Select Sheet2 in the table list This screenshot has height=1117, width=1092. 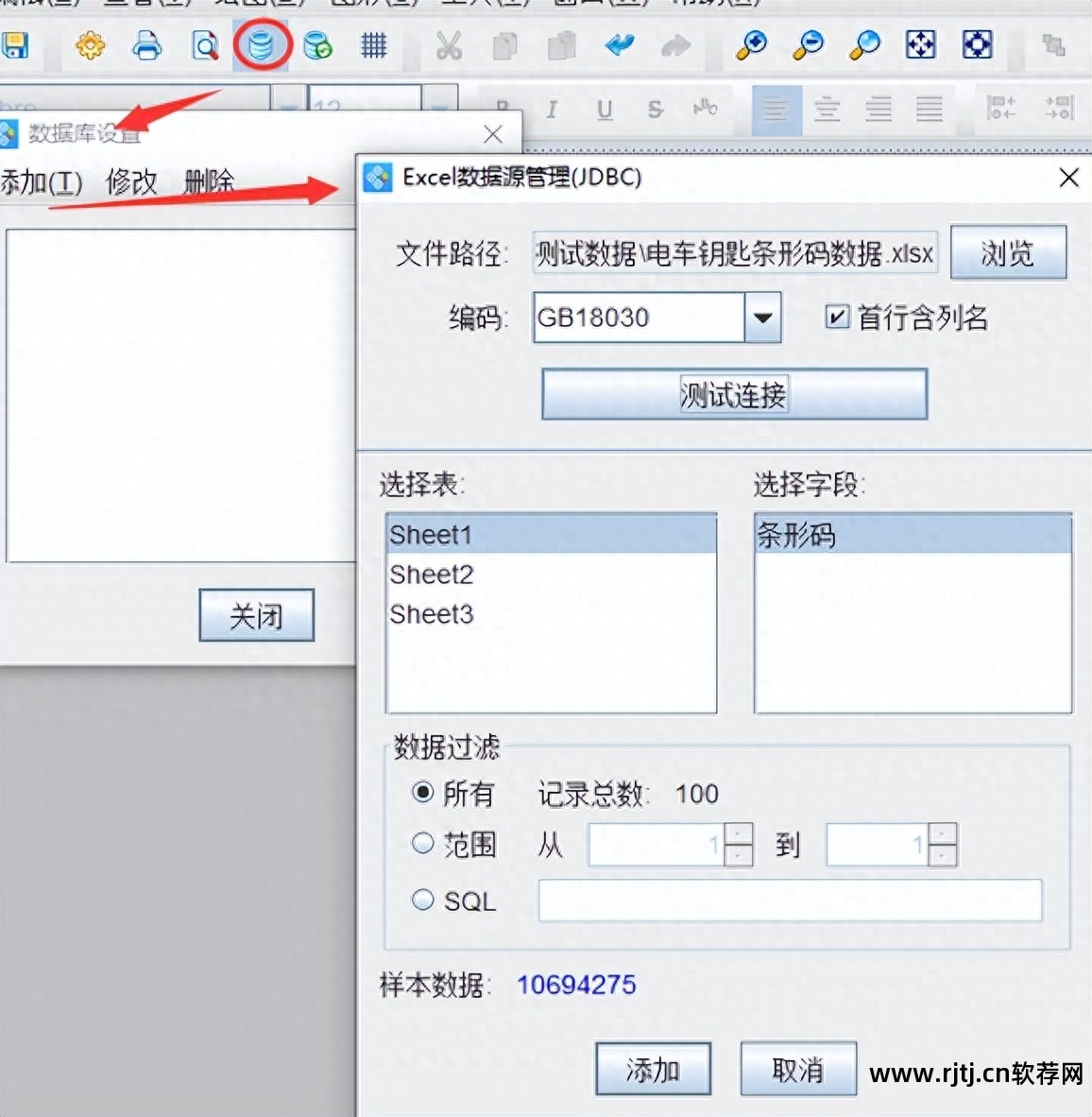[431, 574]
